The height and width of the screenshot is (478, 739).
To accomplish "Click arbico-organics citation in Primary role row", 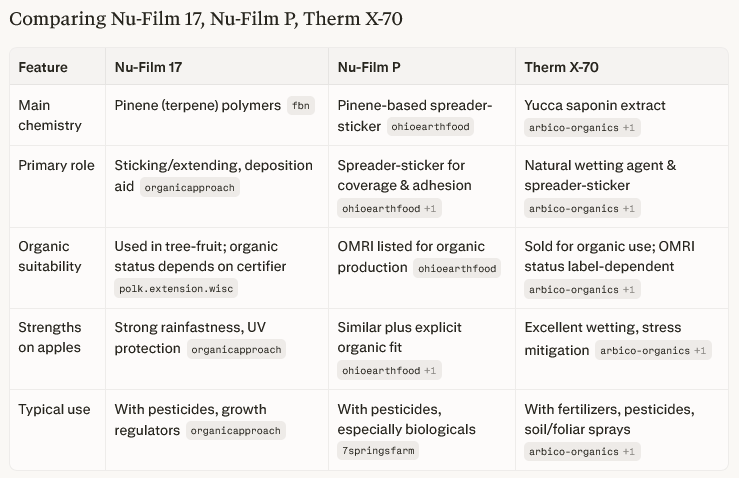I will [x=581, y=208].
